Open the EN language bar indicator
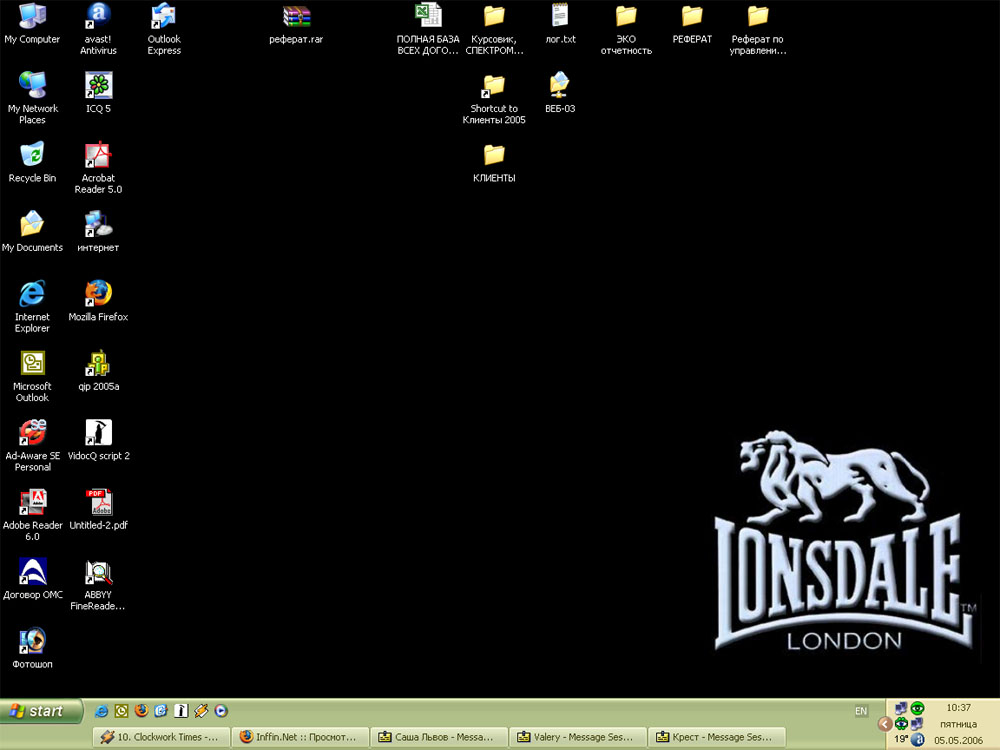Screen dimensions: 1000x750 861,711
